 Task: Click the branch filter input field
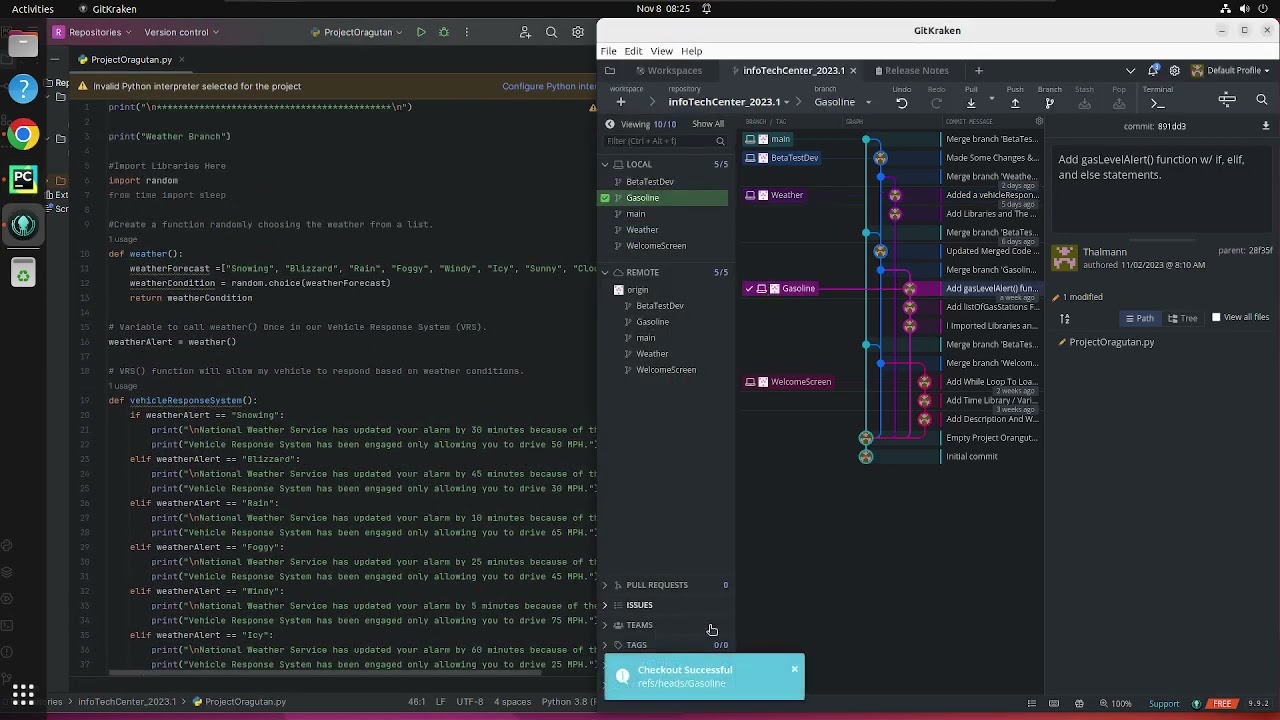665,141
